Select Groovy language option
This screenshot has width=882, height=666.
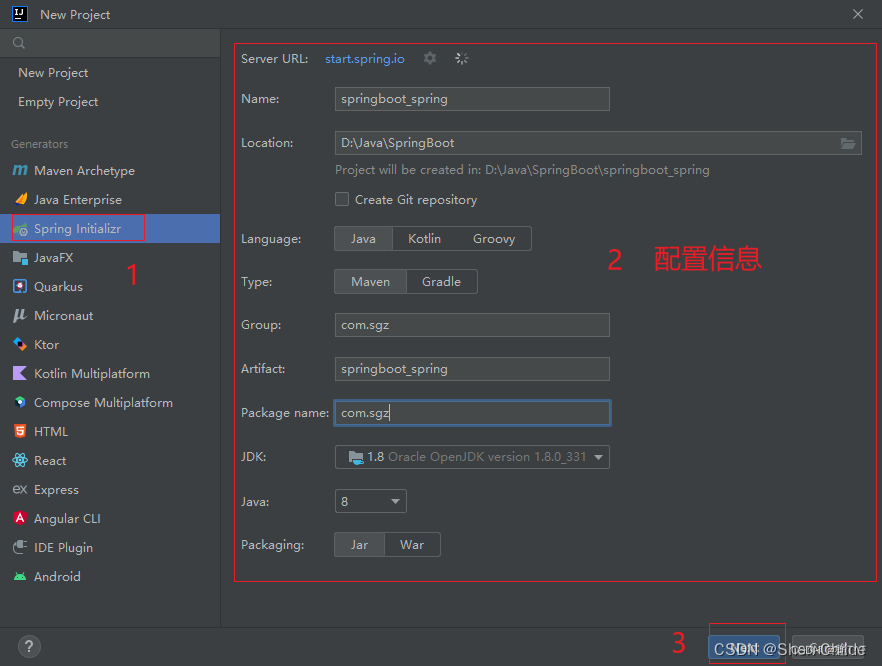494,238
